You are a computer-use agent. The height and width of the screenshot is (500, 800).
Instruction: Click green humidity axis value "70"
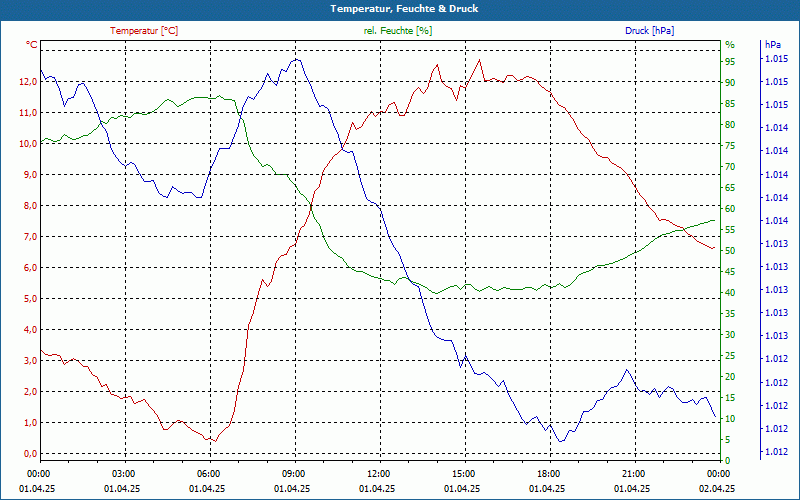[x=730, y=167]
